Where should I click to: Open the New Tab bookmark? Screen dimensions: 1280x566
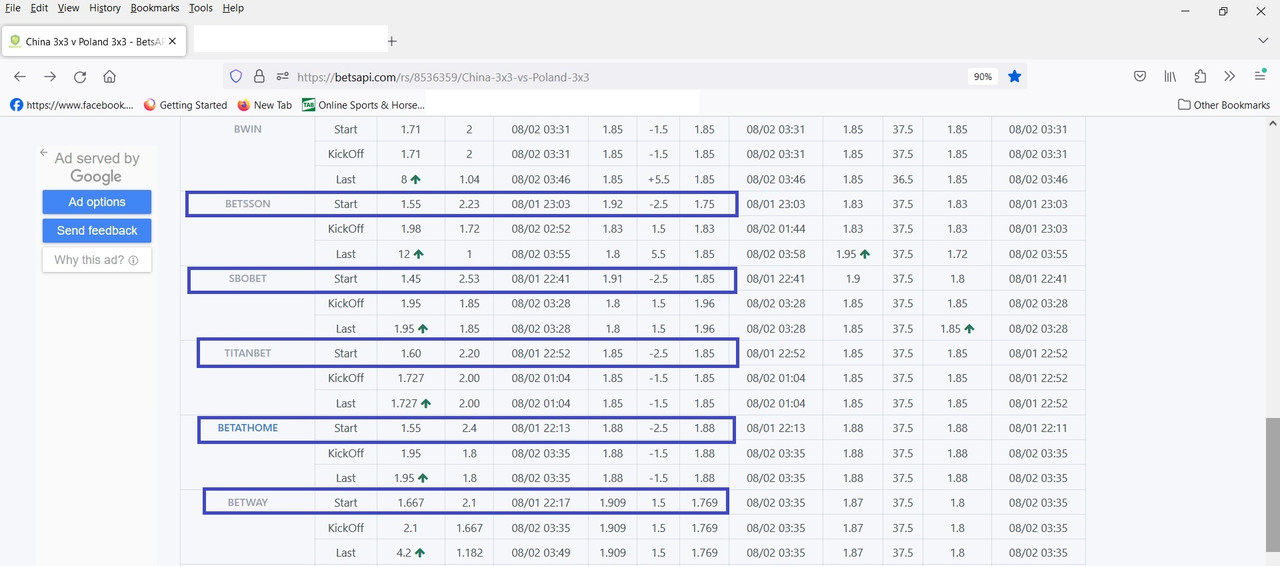click(264, 105)
